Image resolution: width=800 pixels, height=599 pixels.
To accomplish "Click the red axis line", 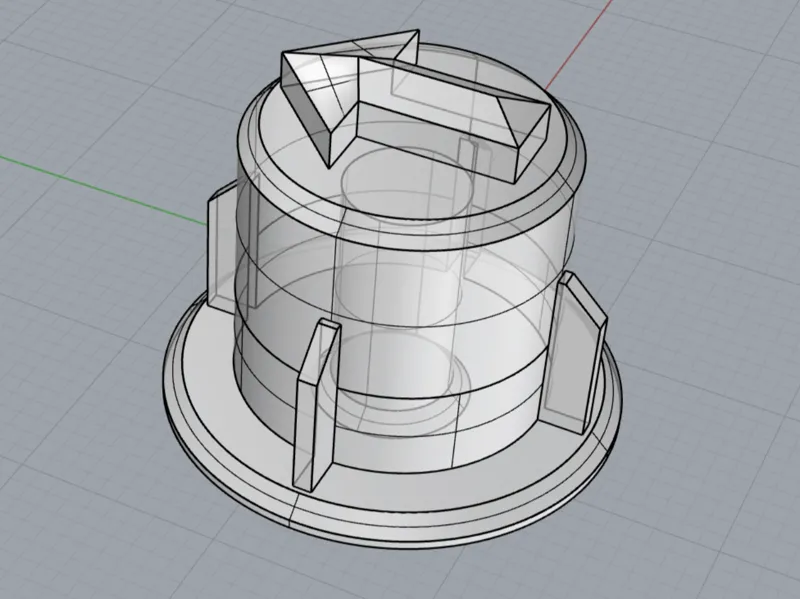I will [x=579, y=45].
